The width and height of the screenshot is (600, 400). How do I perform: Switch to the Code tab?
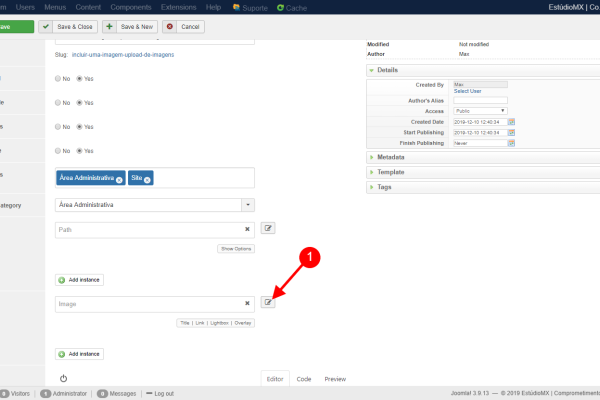[304, 379]
